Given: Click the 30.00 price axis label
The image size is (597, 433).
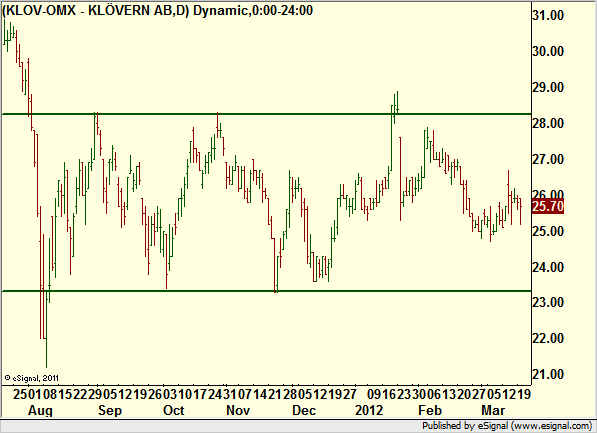Looking at the screenshot, I should tap(548, 51).
